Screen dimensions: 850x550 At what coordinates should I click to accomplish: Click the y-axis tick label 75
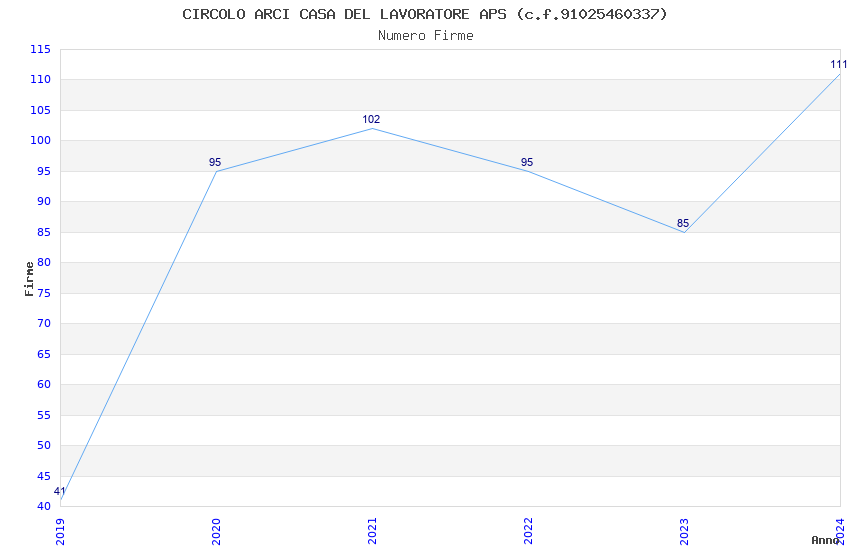pyautogui.click(x=43, y=293)
